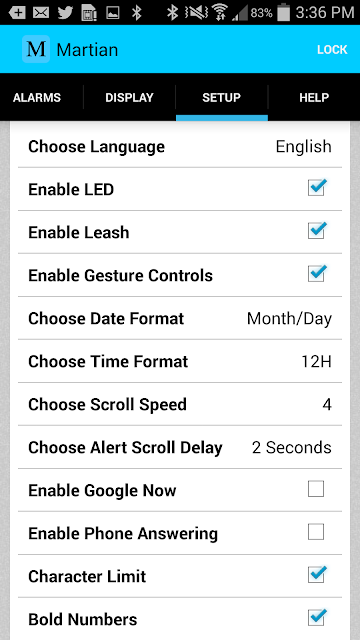Image resolution: width=360 pixels, height=640 pixels.
Task: Tap the plus notification icon at far left
Action: click(17, 13)
